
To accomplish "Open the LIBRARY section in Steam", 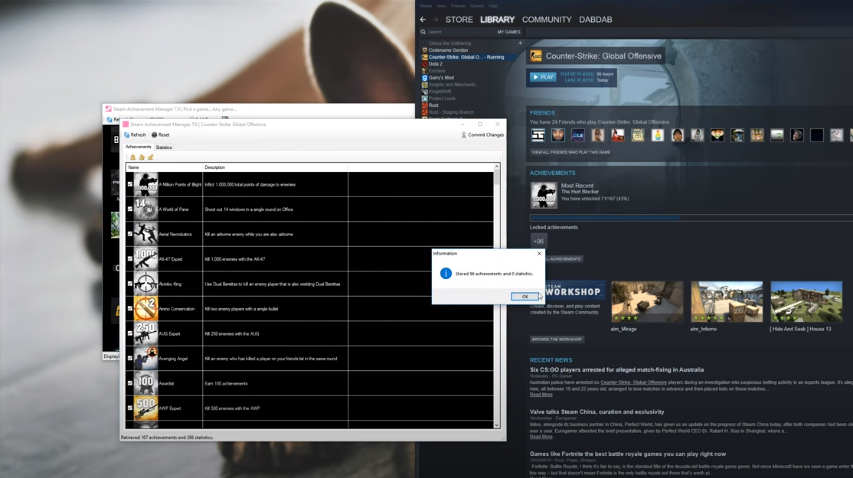I will 497,20.
